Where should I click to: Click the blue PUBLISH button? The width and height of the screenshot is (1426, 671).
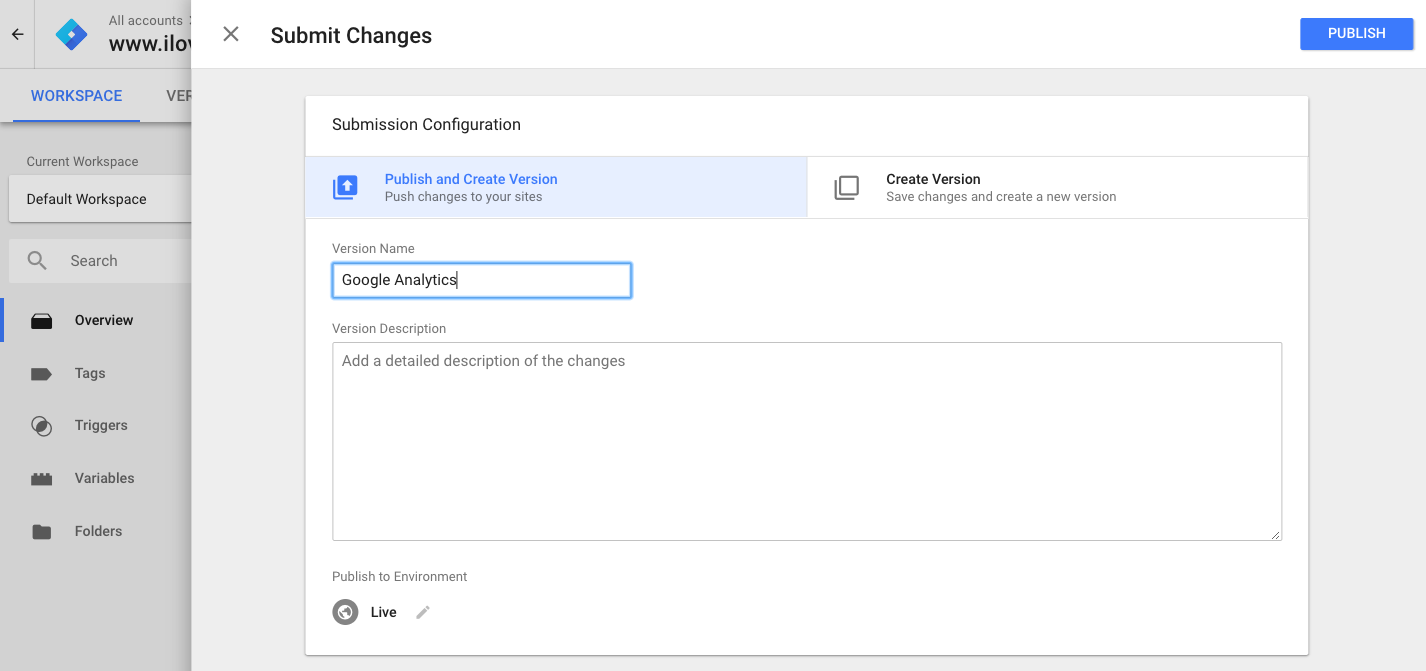(x=1356, y=34)
